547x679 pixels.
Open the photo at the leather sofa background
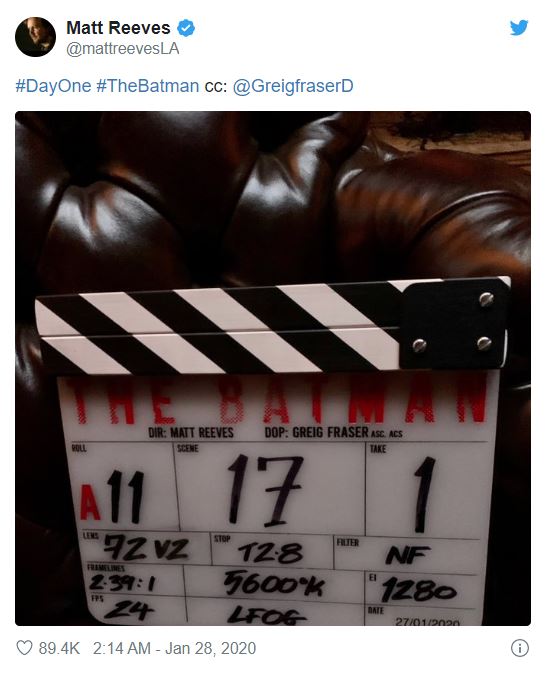(273, 195)
